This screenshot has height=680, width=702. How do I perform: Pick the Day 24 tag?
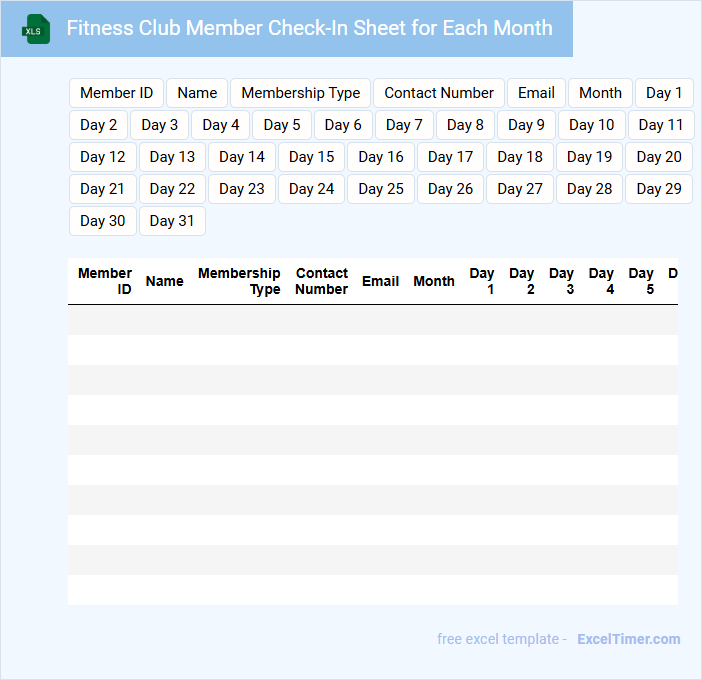point(311,189)
